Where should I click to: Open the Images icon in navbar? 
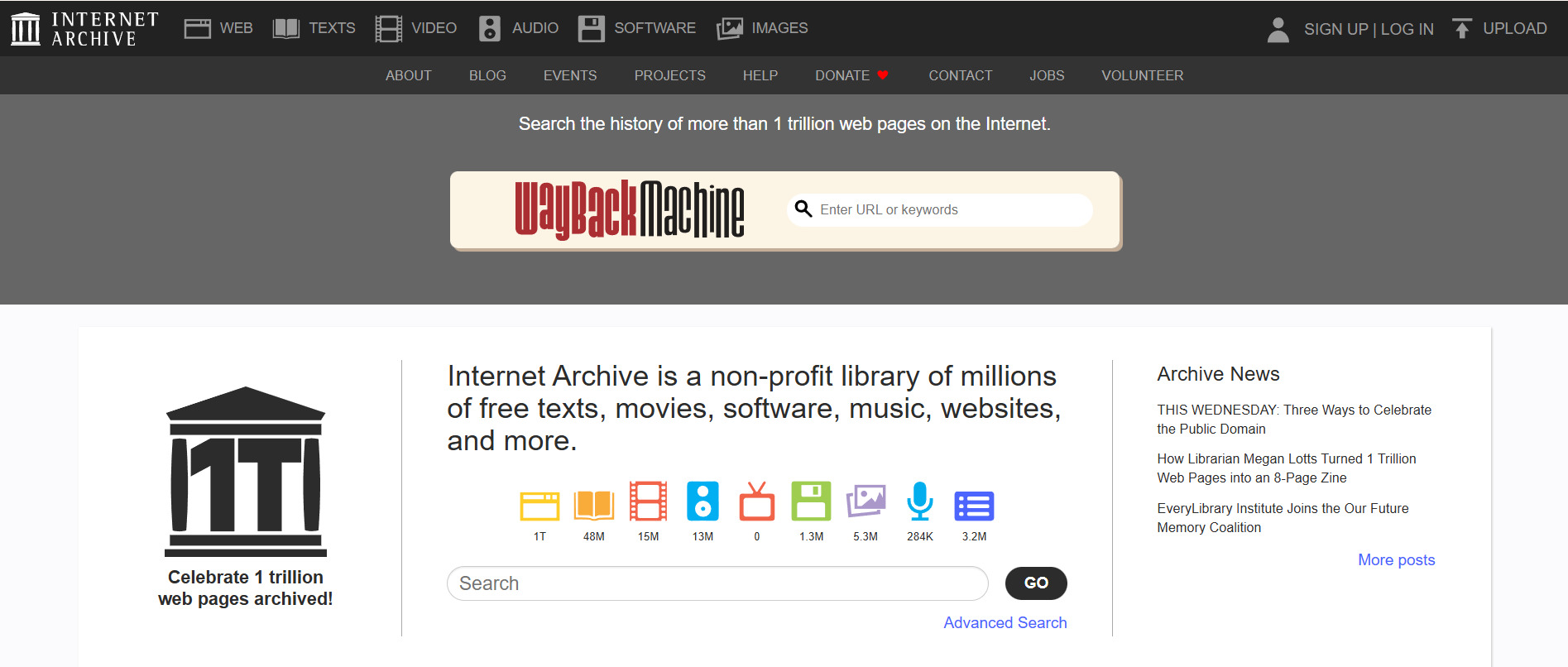coord(730,29)
